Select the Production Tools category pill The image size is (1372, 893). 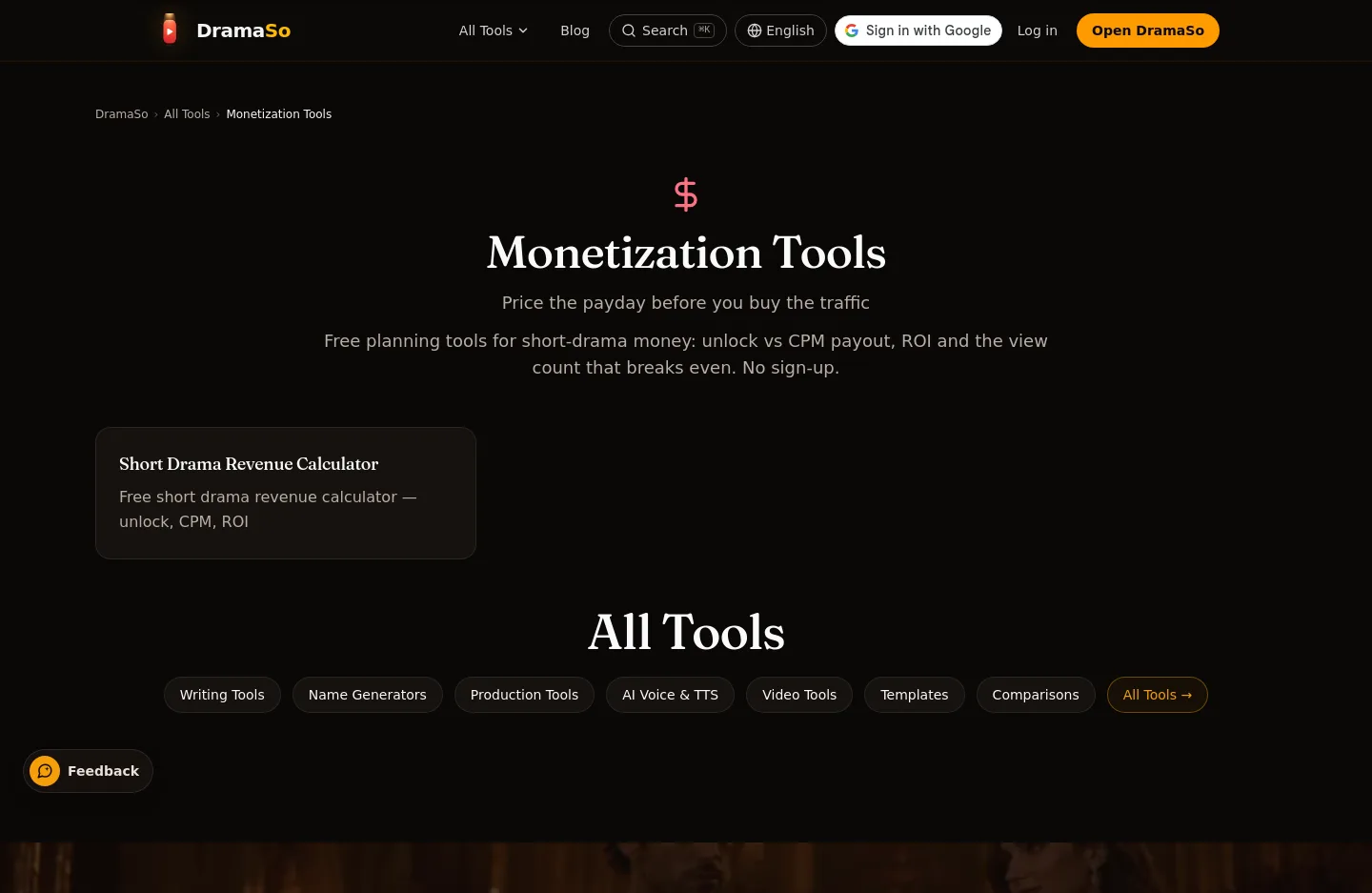pos(524,695)
